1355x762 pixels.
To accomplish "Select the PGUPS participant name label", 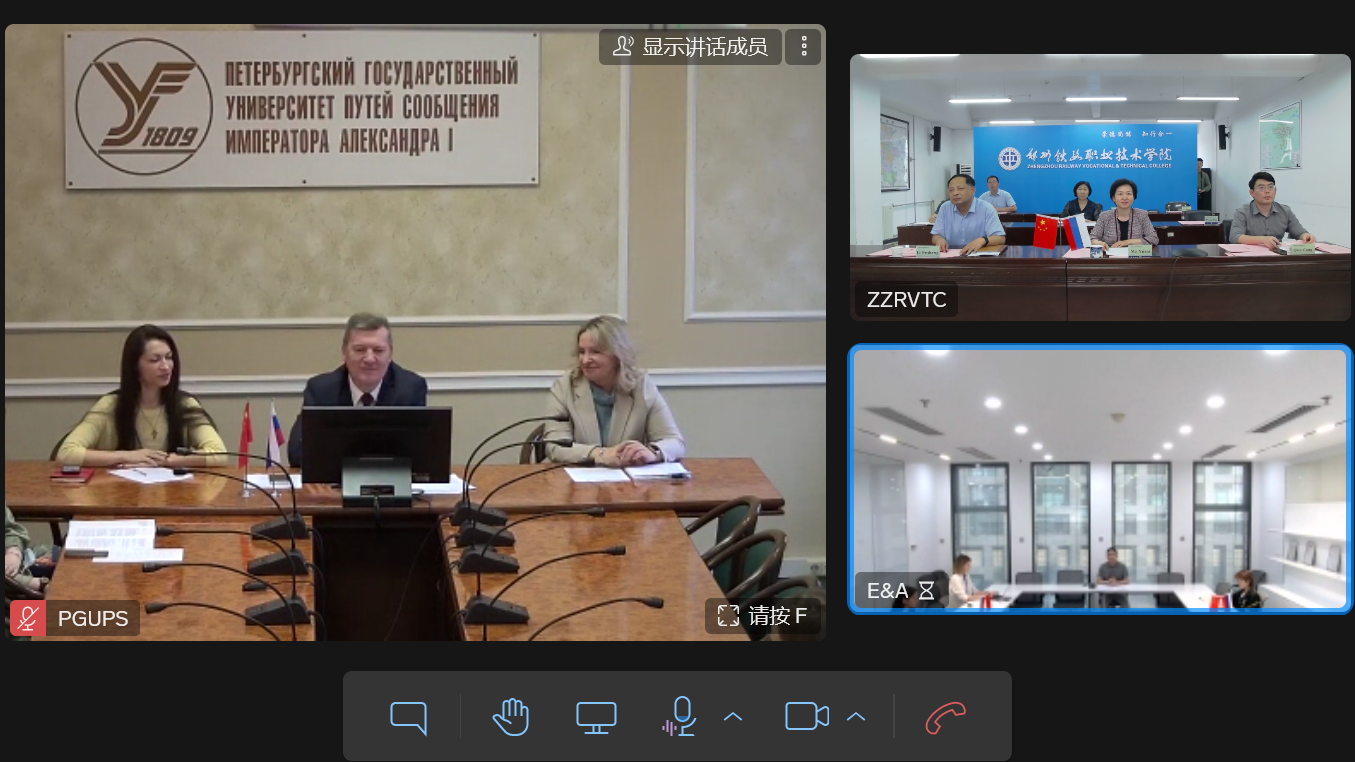I will [93, 619].
